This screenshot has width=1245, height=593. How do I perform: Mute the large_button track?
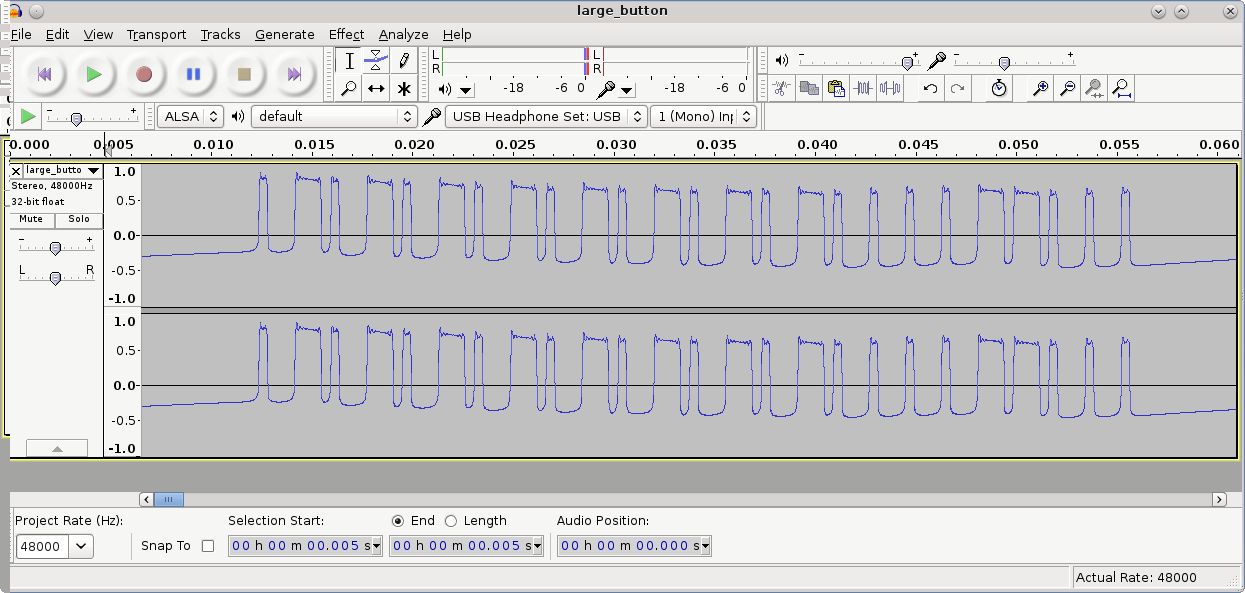click(32, 219)
